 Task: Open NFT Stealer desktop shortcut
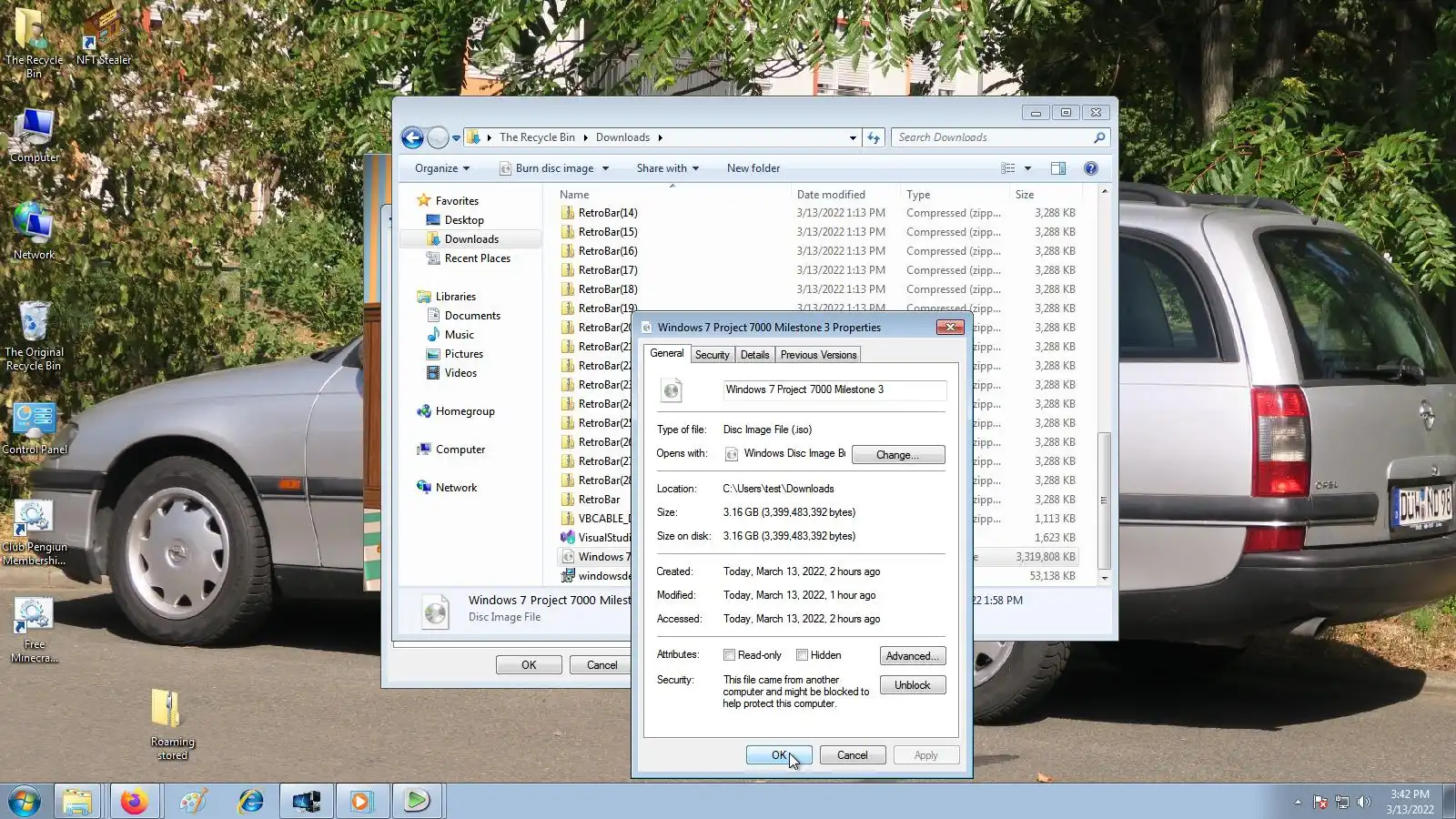pos(104,36)
